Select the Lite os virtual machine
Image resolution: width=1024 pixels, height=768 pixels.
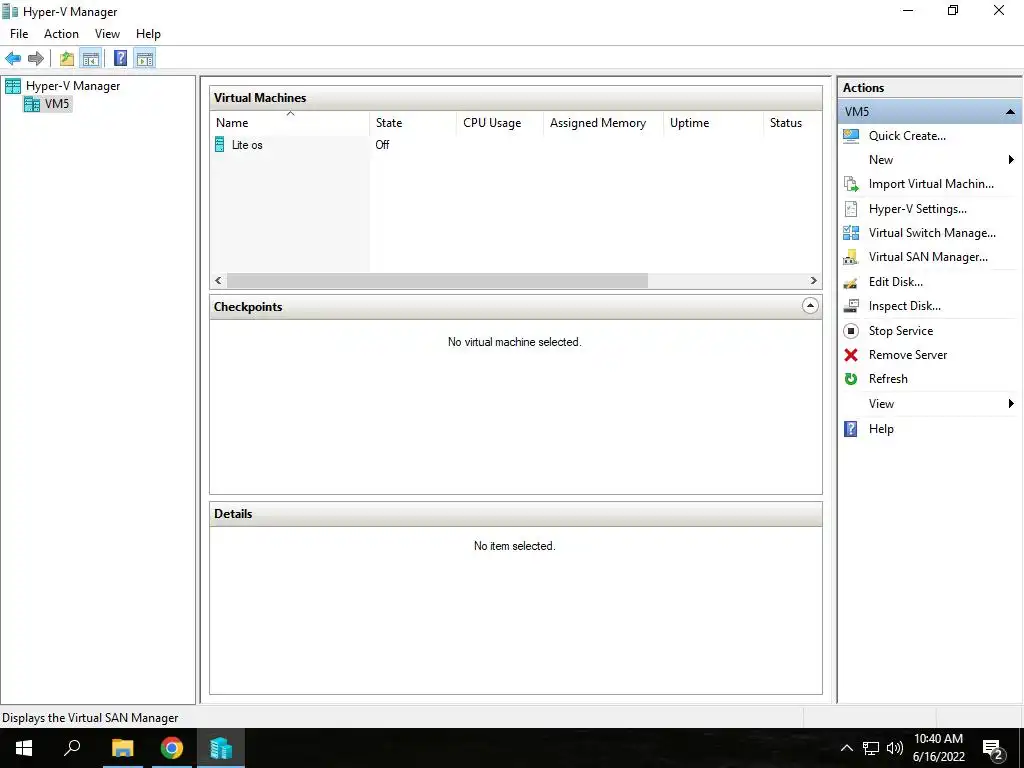pos(247,145)
